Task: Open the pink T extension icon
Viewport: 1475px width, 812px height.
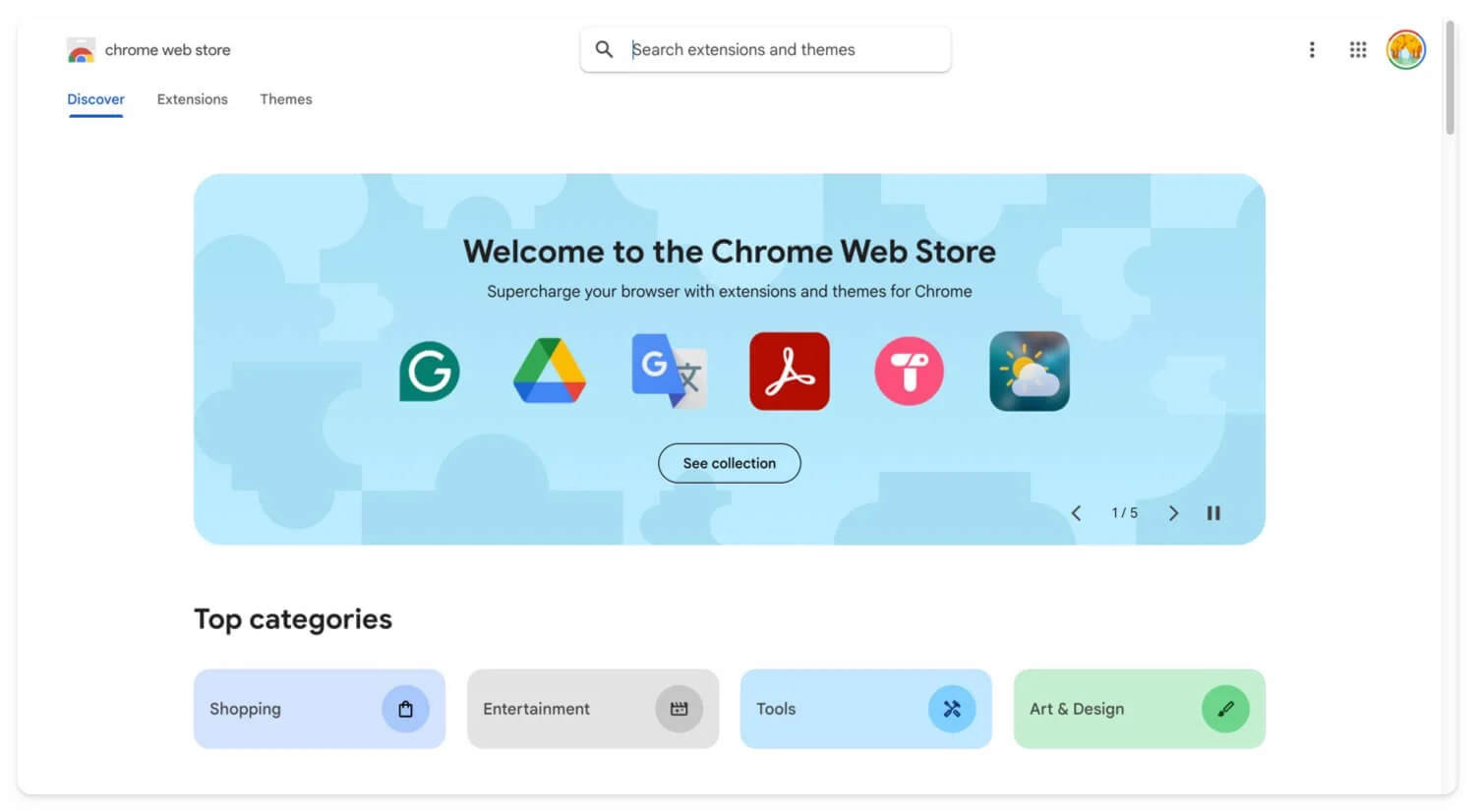Action: click(x=909, y=372)
